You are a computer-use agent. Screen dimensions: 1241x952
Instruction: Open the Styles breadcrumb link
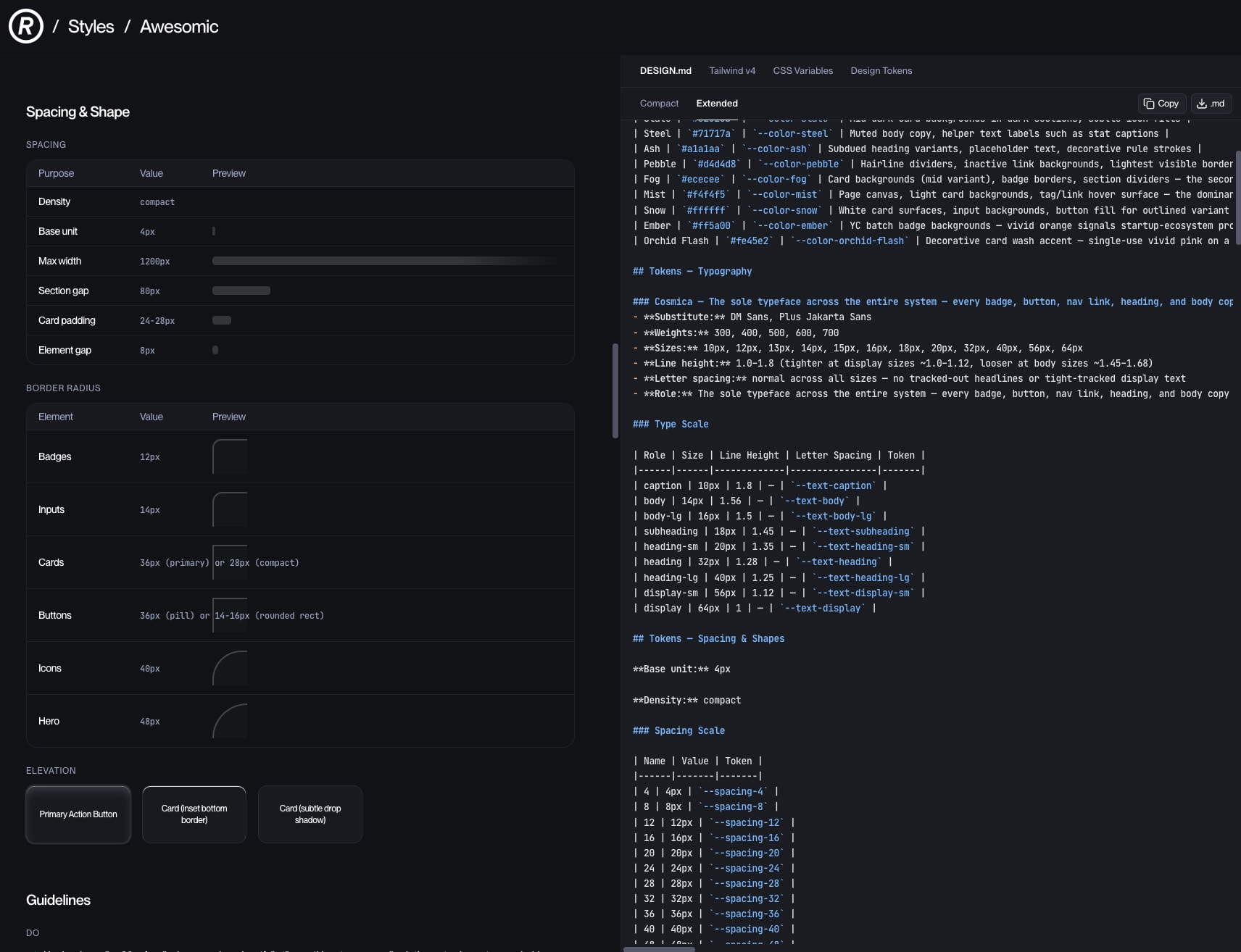pos(91,27)
